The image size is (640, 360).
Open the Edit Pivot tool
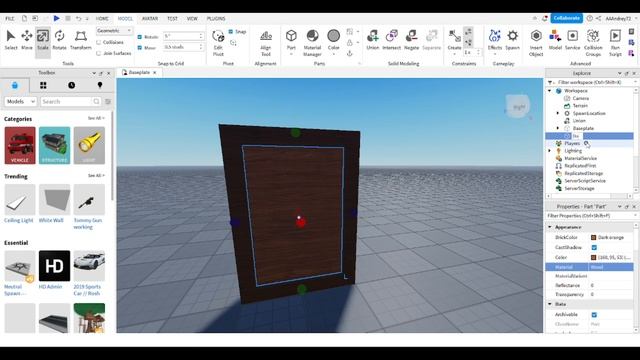coord(218,42)
